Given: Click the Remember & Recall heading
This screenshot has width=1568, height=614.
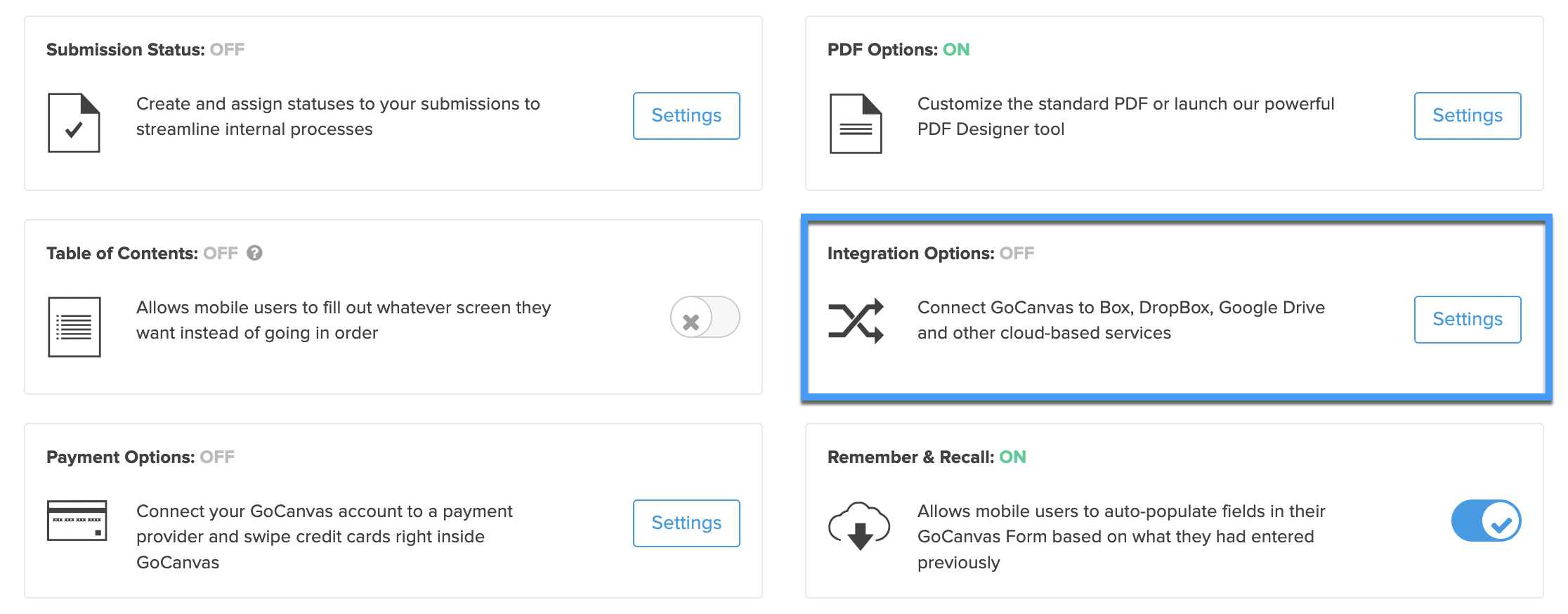Looking at the screenshot, I should click(x=913, y=457).
